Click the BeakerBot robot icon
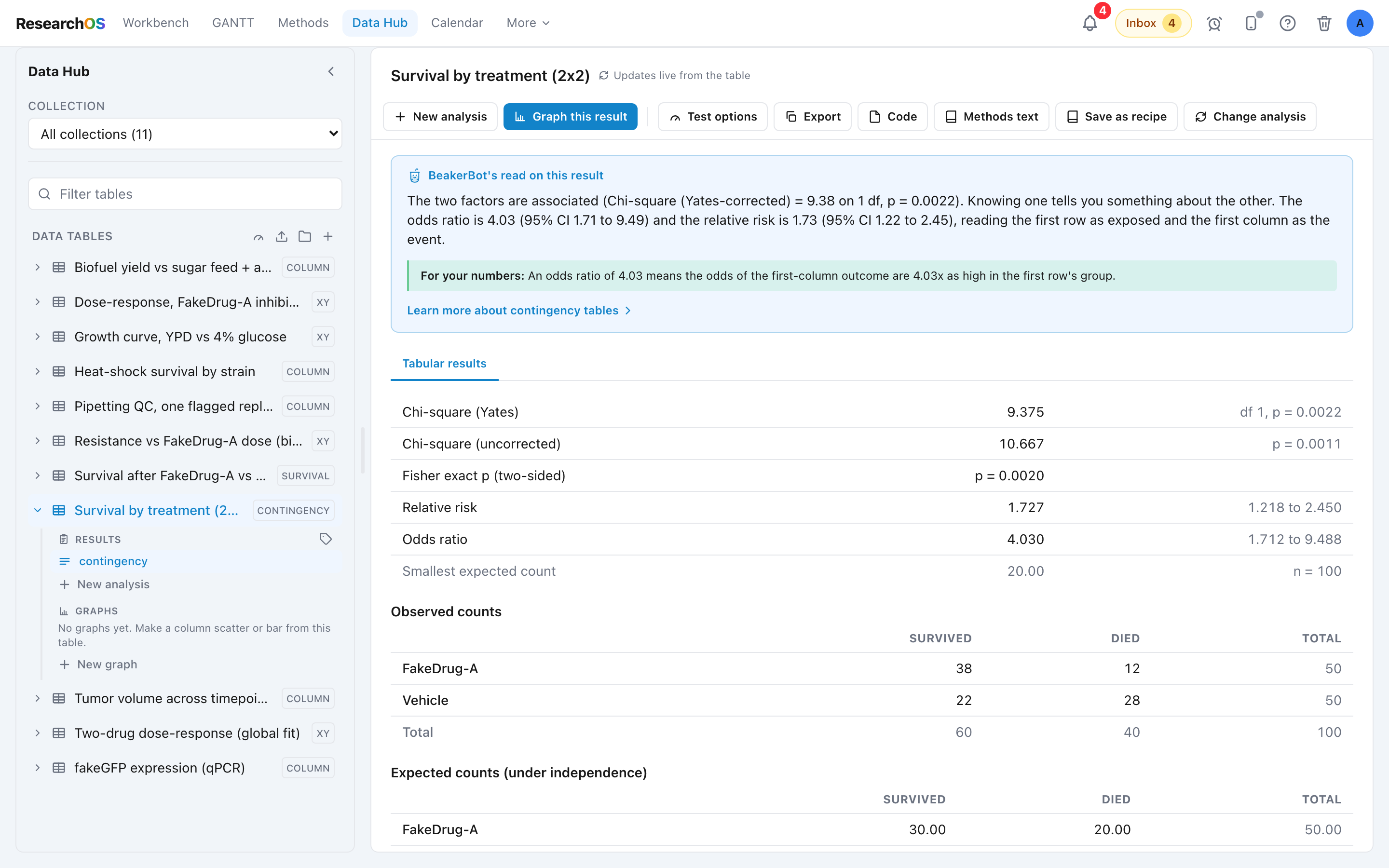Viewport: 1389px width, 868px height. 414,176
